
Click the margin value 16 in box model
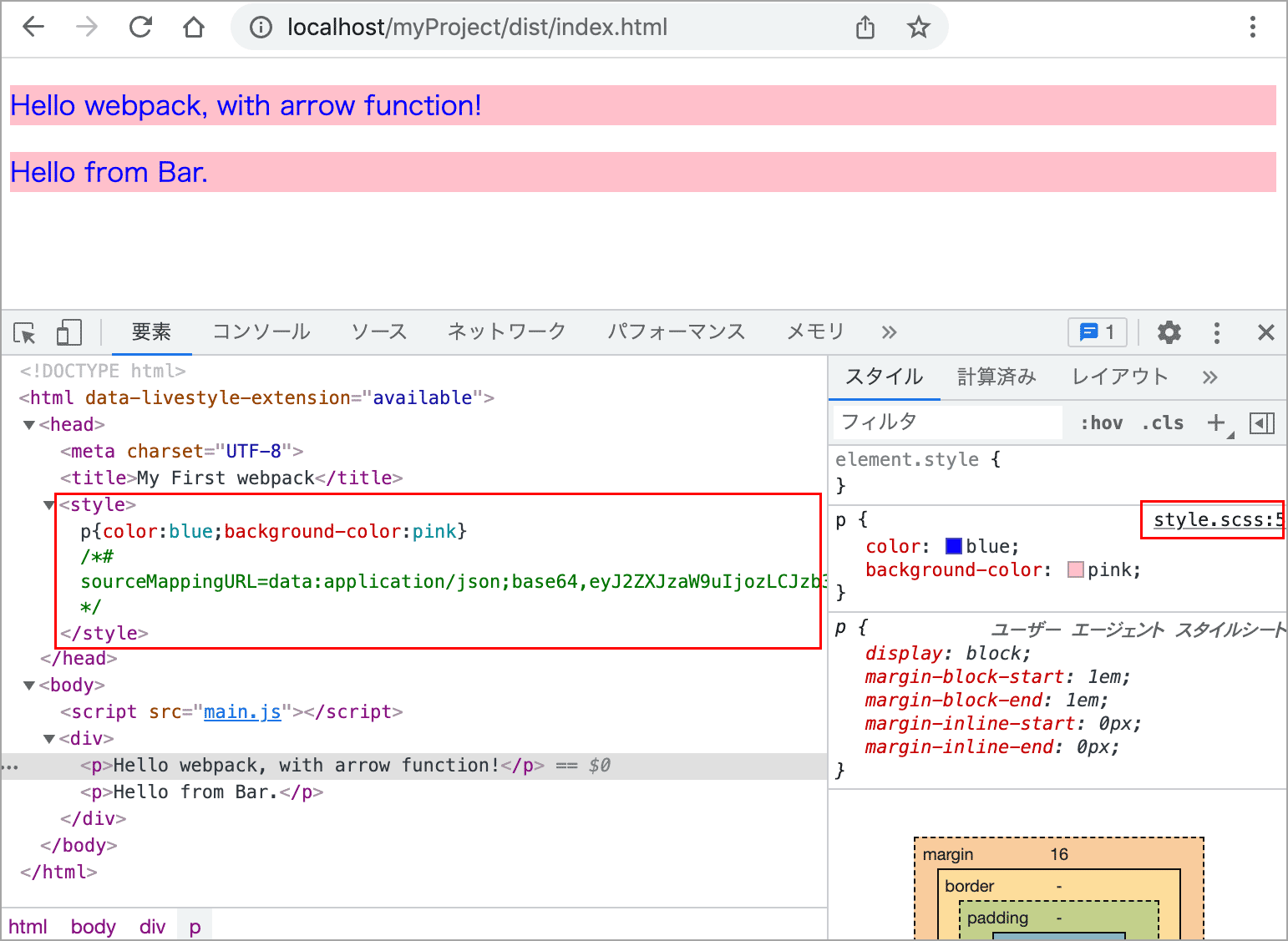point(1059,854)
